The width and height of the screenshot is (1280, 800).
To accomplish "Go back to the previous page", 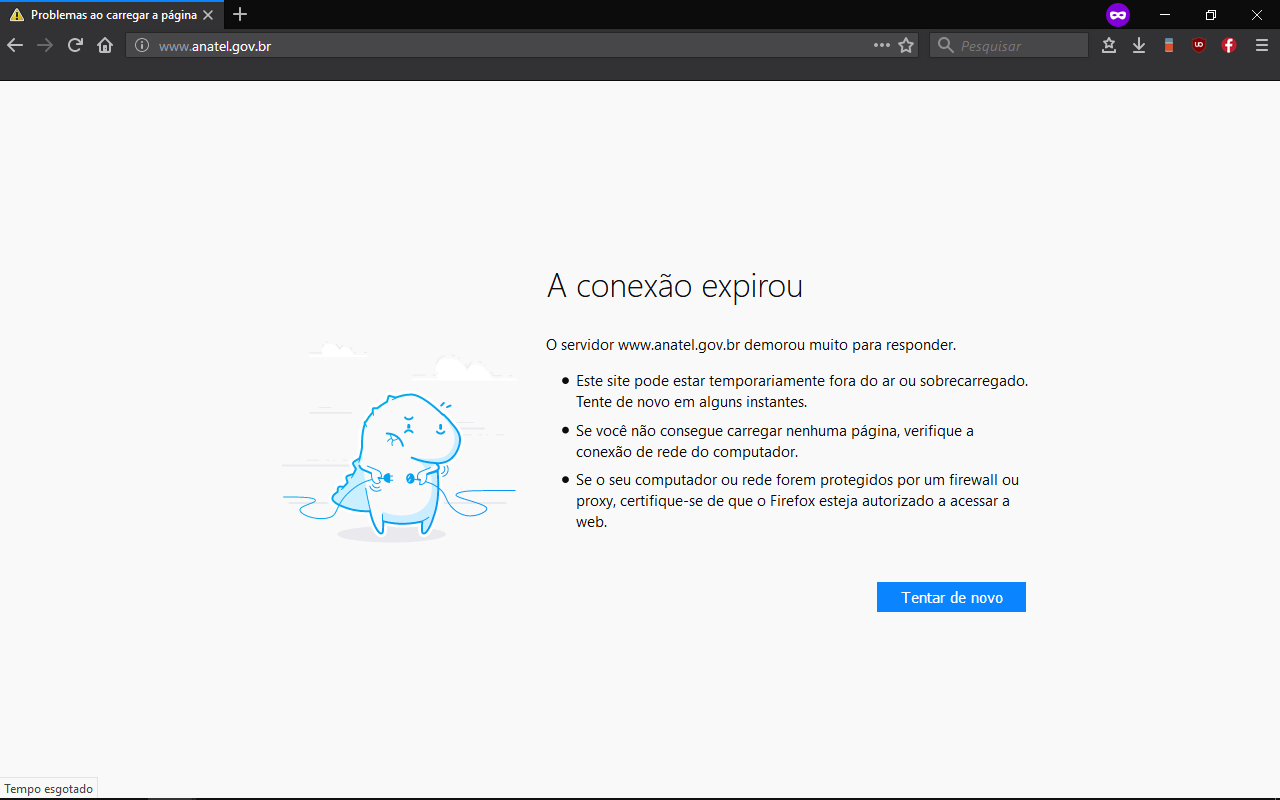I will [x=15, y=45].
